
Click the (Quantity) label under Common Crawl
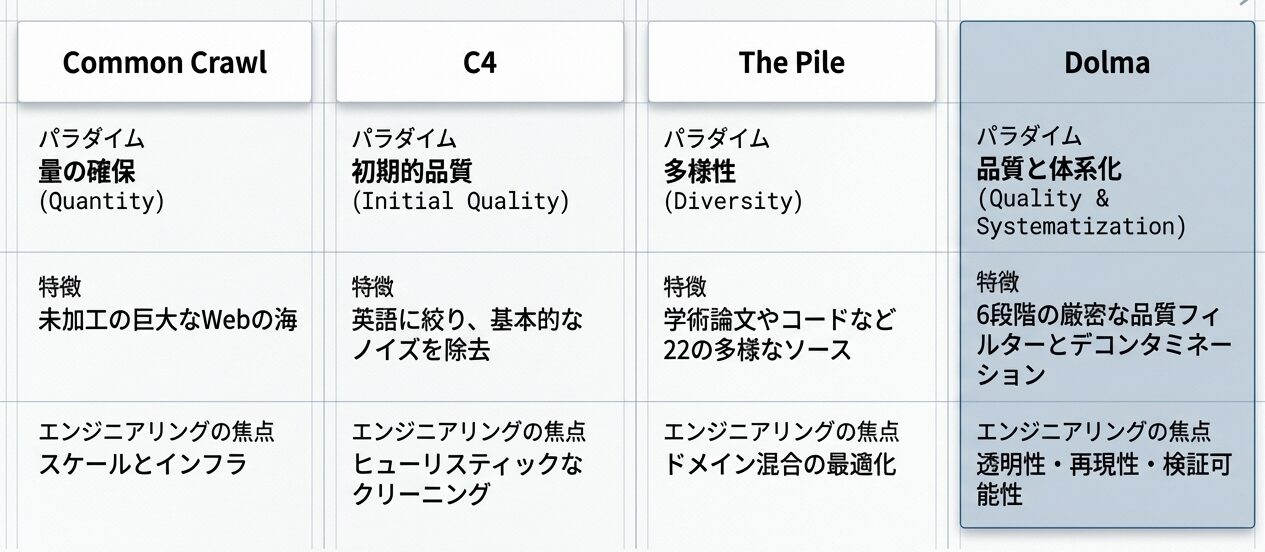(x=101, y=201)
